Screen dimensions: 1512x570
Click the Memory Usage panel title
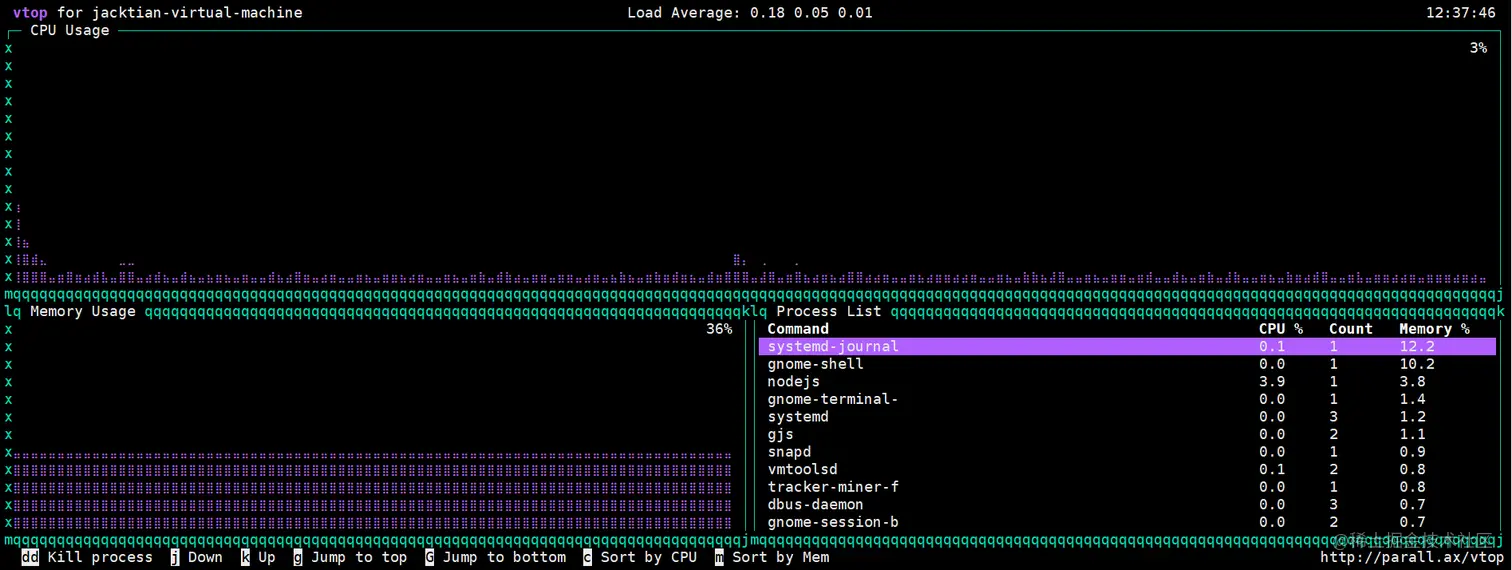83,311
